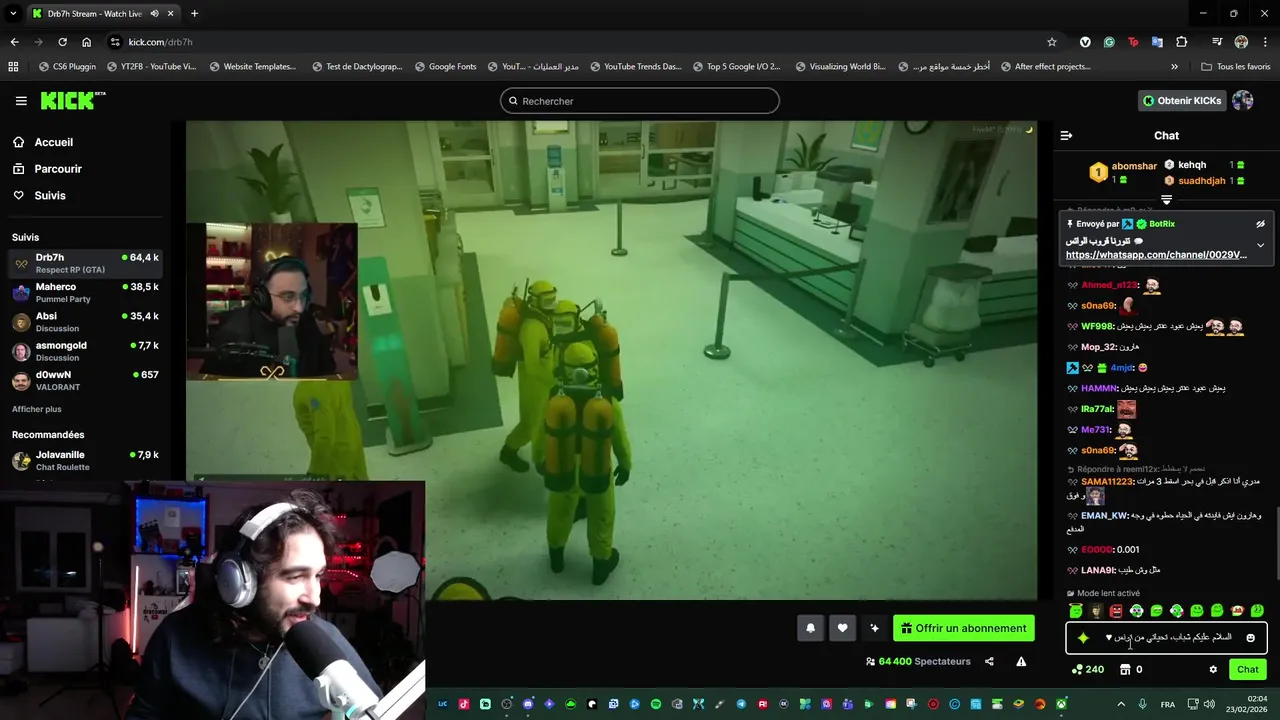
Task: Open a new browser tab
Action: [x=194, y=14]
